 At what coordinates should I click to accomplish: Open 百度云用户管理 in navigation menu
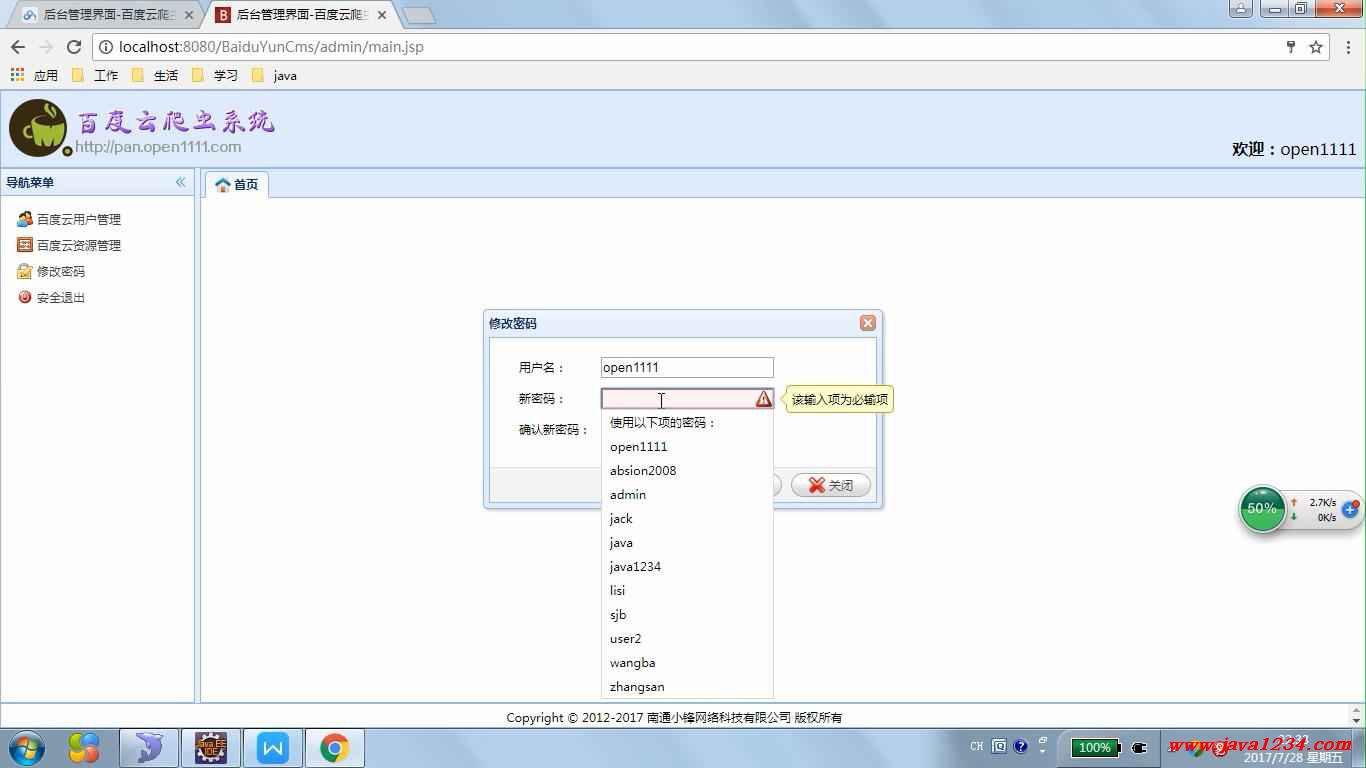pyautogui.click(x=69, y=219)
